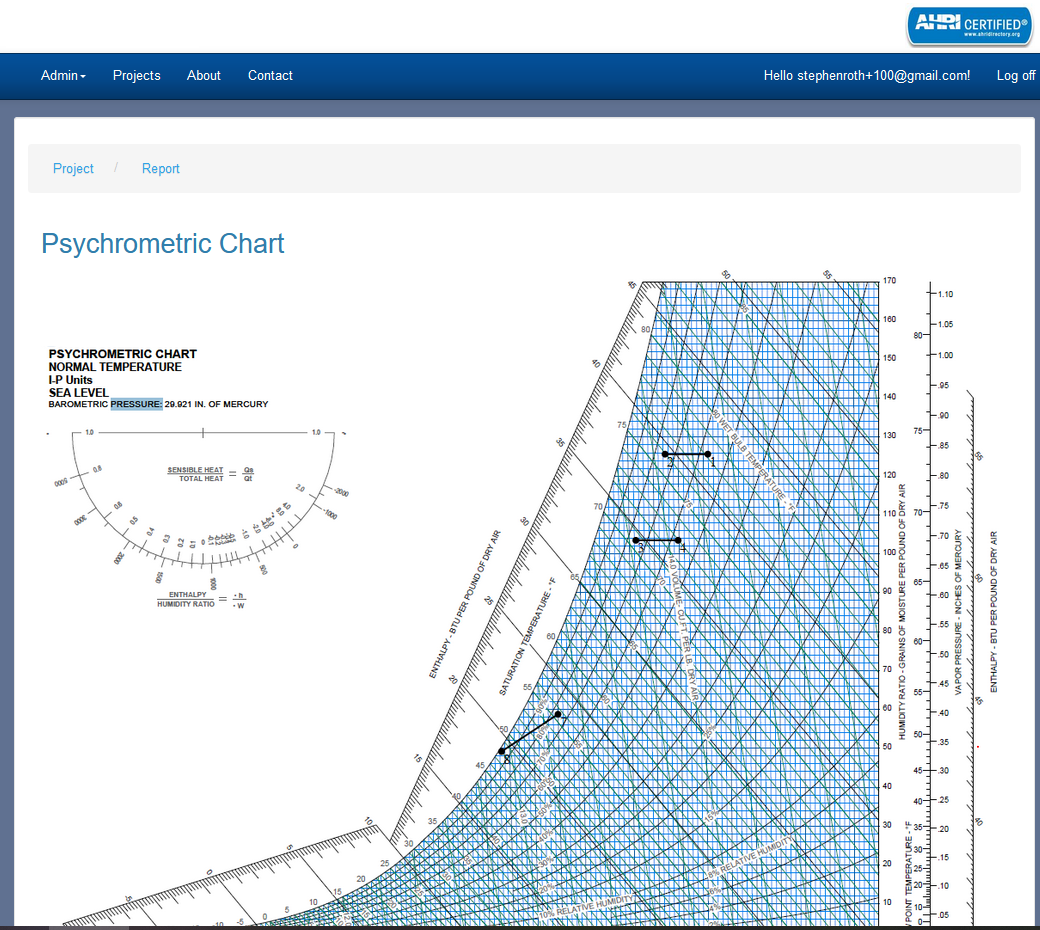1040x930 pixels.
Task: Click the ENTHALPY / HUMIDITY RATIO formula
Action: click(201, 600)
